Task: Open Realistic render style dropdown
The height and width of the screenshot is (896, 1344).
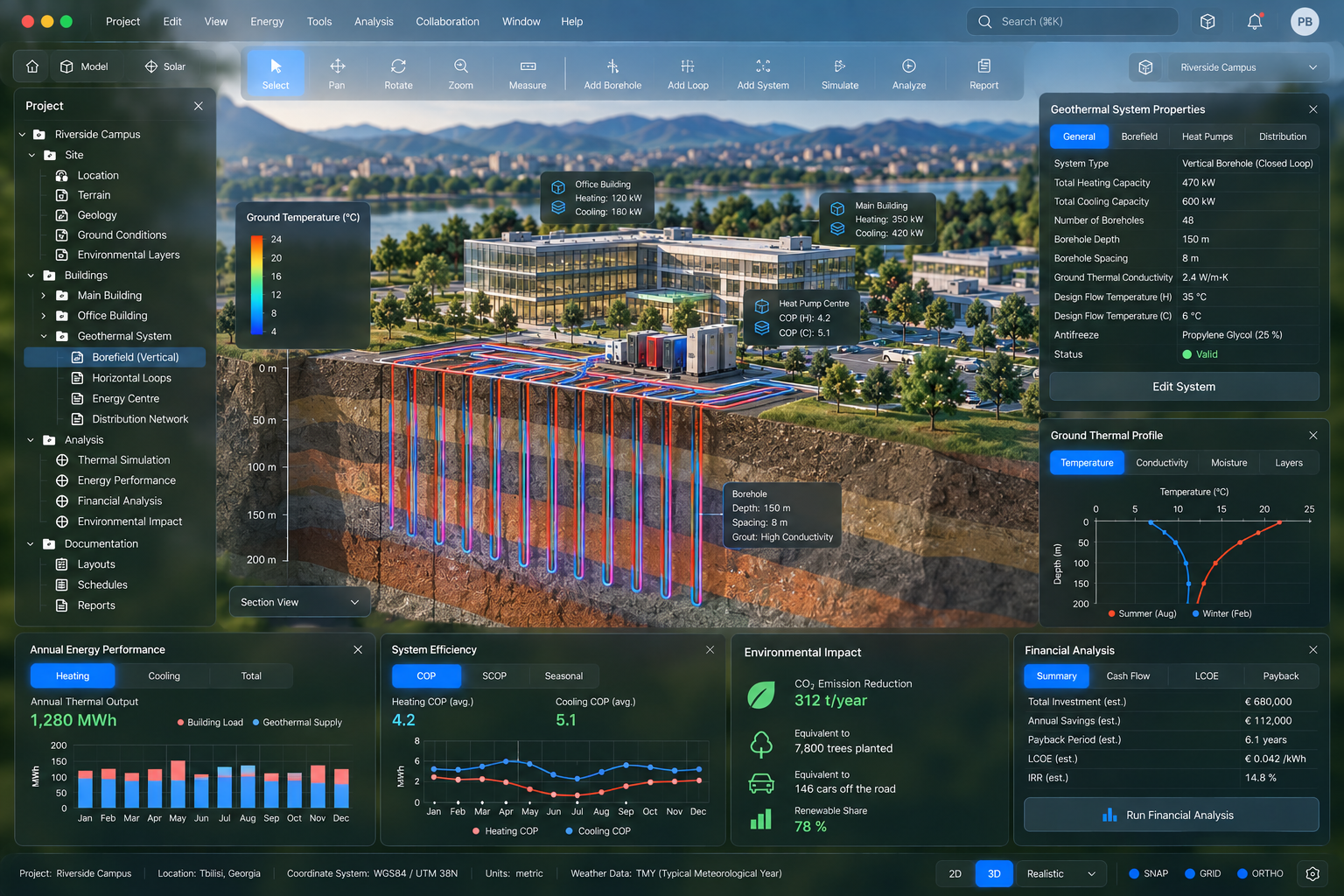Action: [1061, 873]
